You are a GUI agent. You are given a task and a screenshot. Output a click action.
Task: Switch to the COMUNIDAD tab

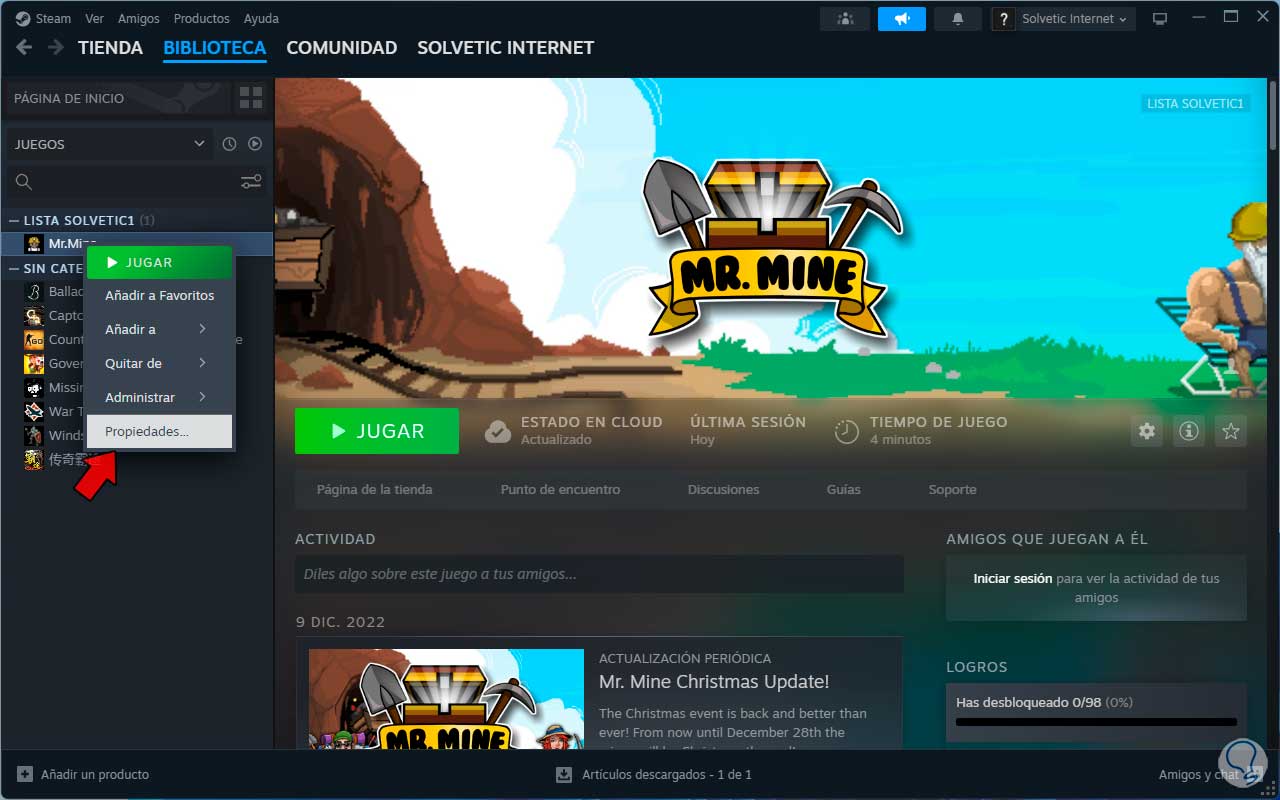341,47
